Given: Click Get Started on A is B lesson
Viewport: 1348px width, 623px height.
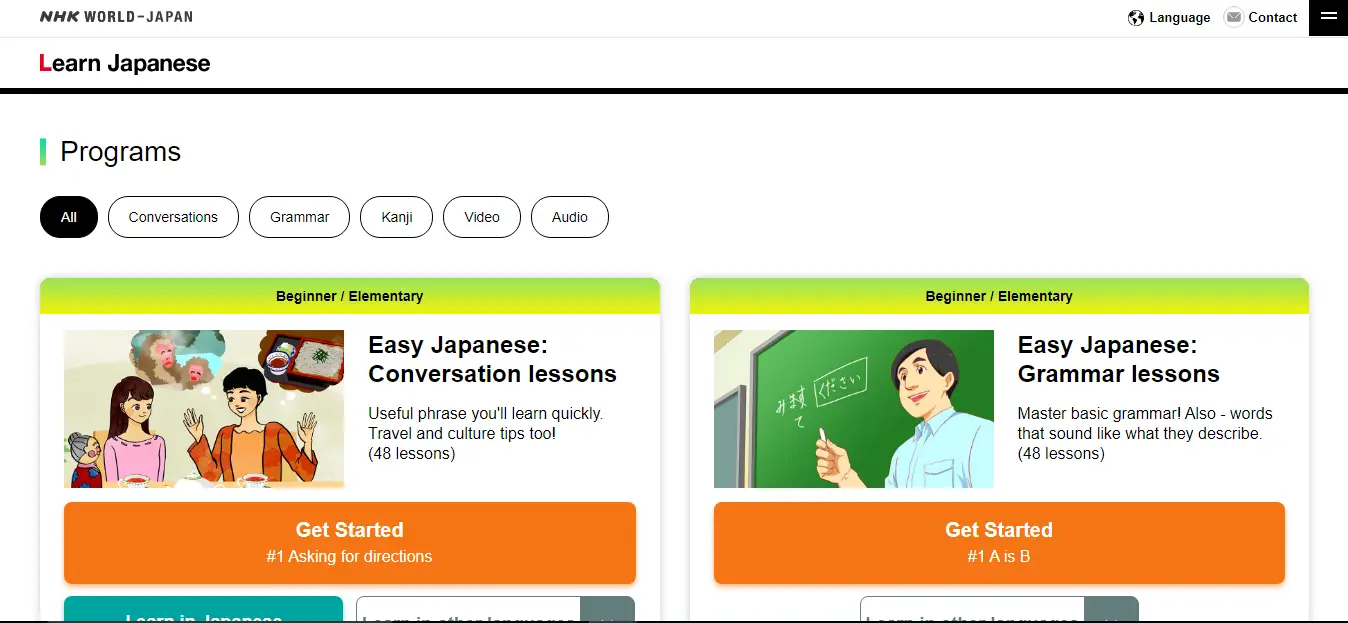Looking at the screenshot, I should click(998, 542).
